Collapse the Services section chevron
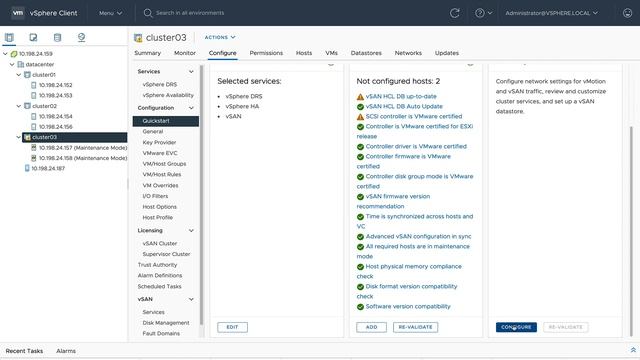 [x=191, y=72]
